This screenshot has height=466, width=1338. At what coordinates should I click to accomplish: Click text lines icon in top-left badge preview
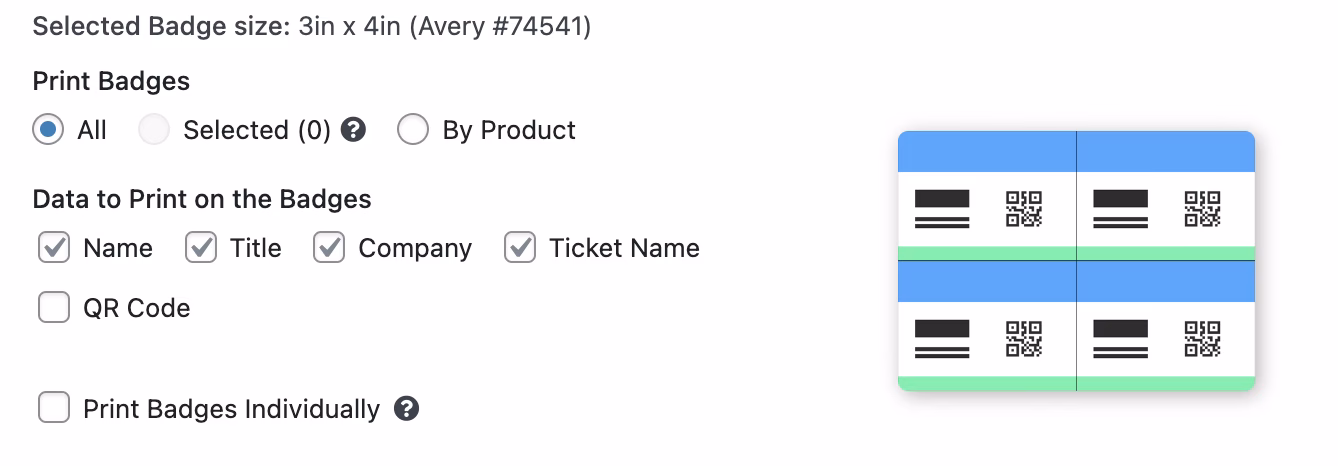click(x=942, y=209)
